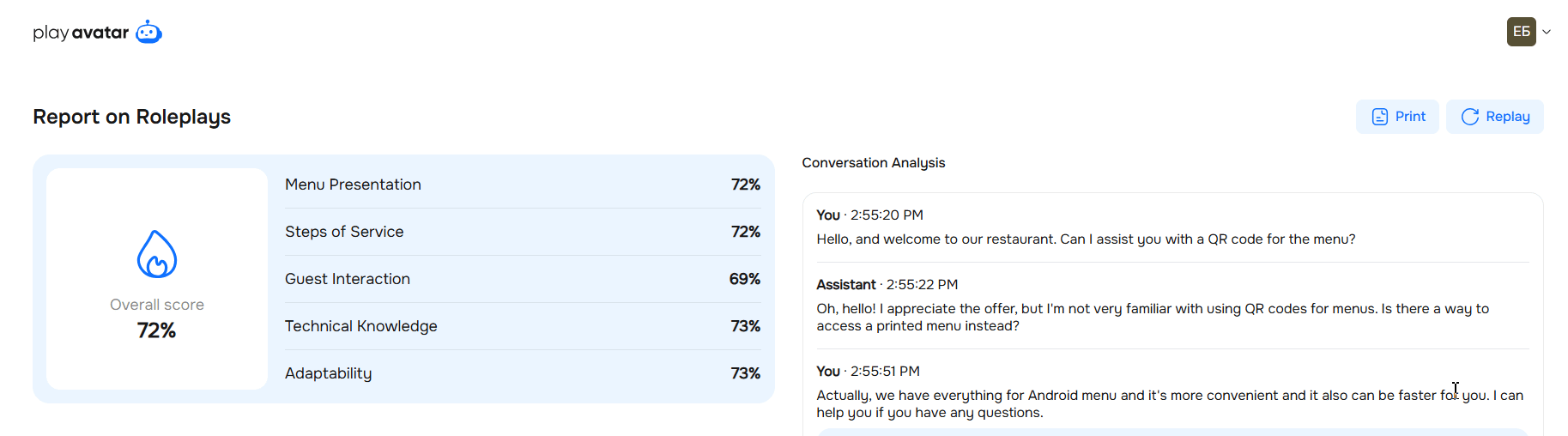Click the Assistant reply about printed menu

click(x=1152, y=317)
